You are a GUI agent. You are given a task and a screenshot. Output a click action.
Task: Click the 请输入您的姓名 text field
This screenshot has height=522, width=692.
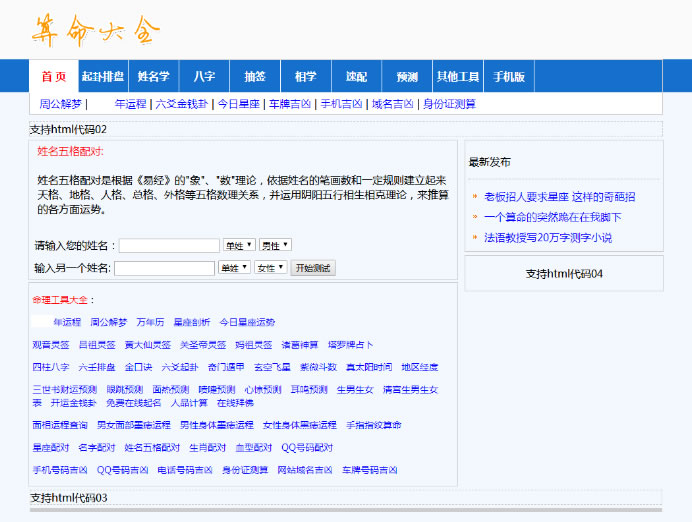coord(169,245)
